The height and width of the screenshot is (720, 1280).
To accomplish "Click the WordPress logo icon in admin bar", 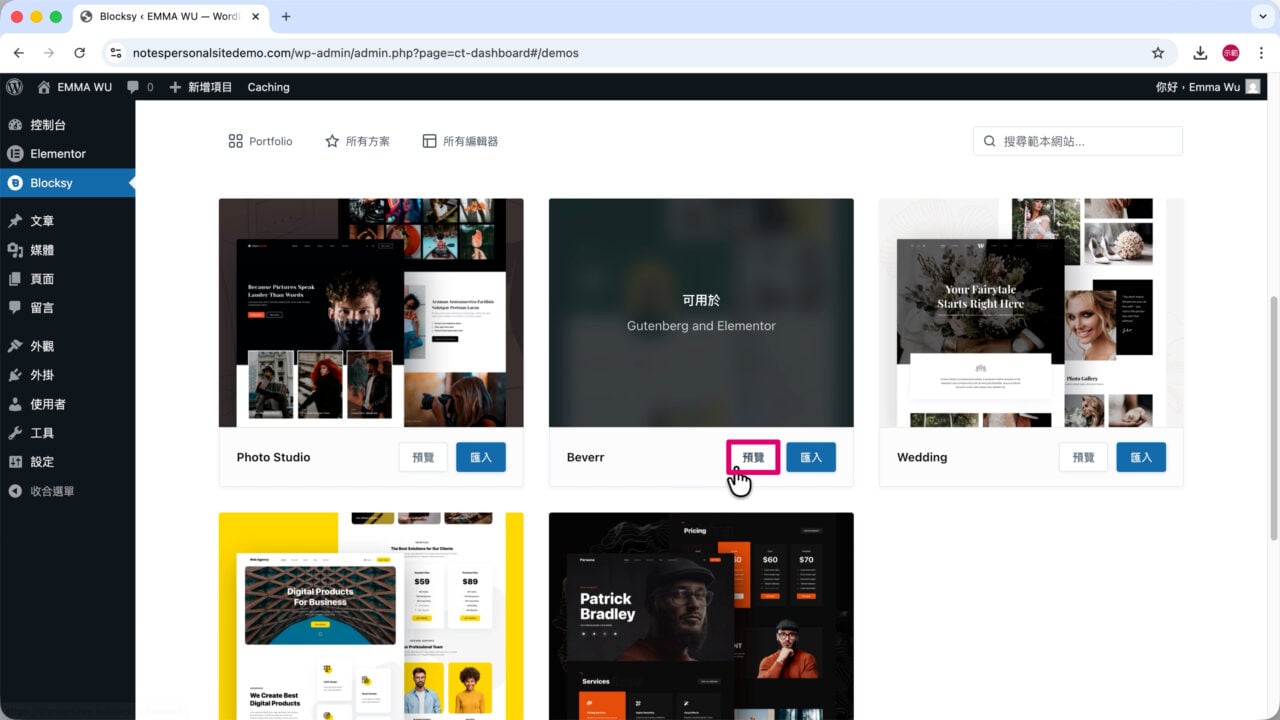I will point(14,87).
